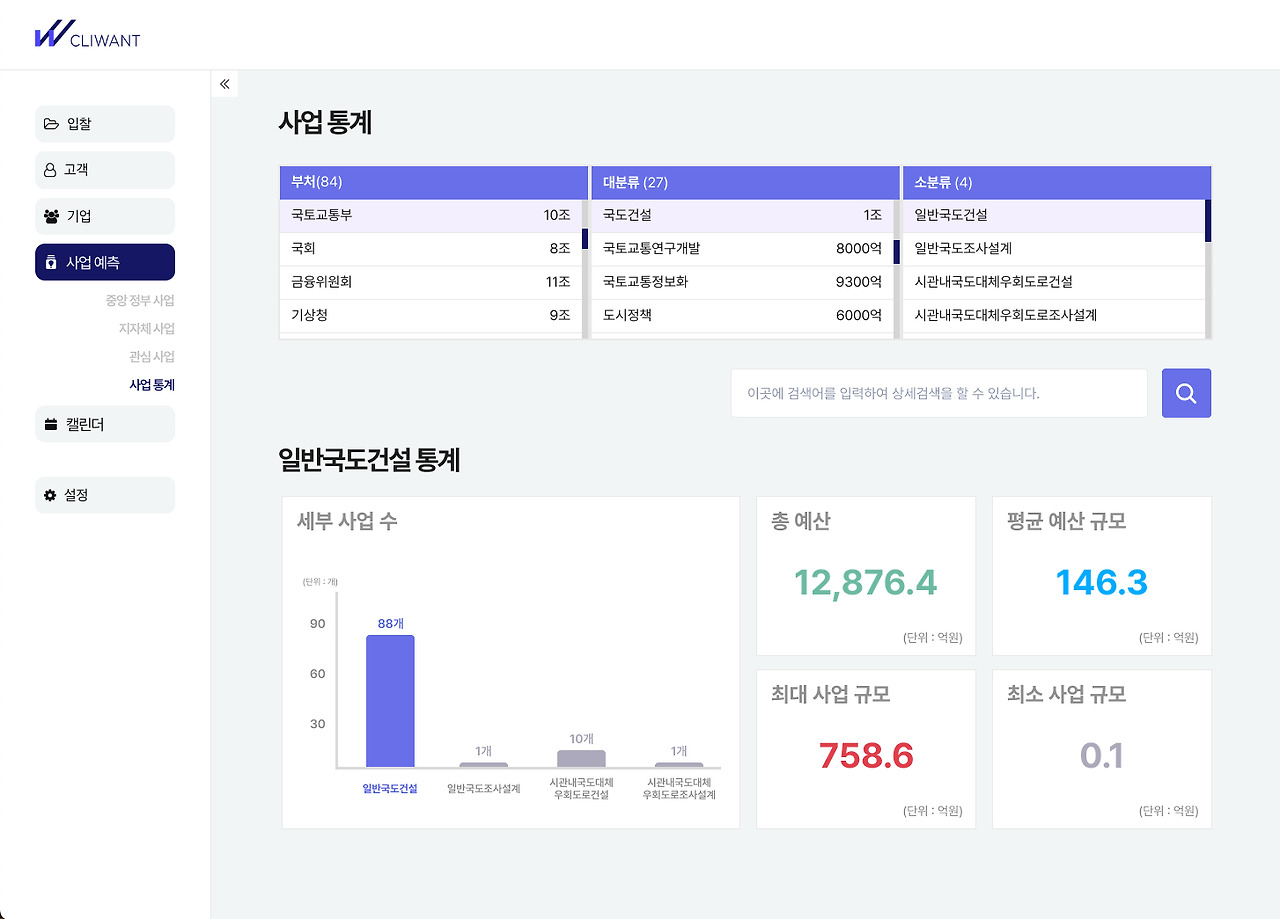Click the gear icon beside 설정
The width and height of the screenshot is (1280, 919).
[x=51, y=495]
